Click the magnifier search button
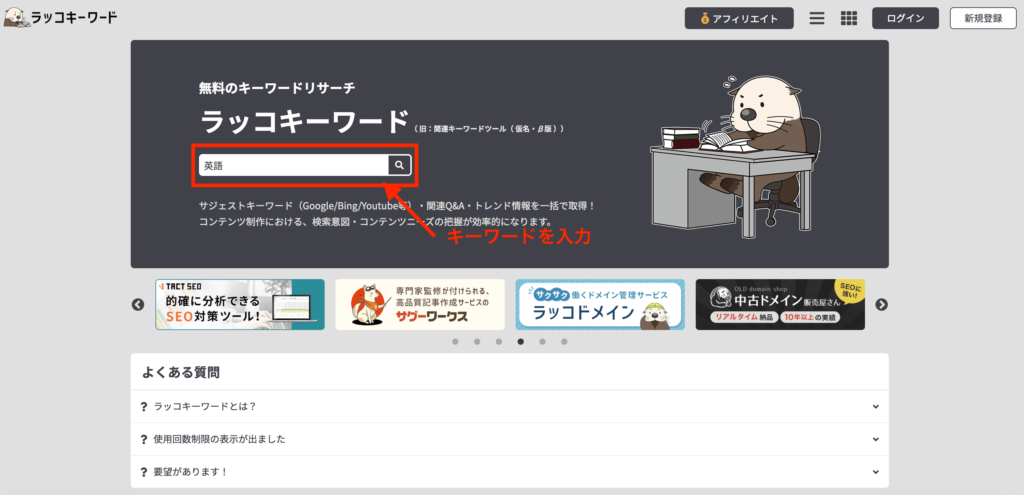The width and height of the screenshot is (1024, 495). tap(399, 165)
